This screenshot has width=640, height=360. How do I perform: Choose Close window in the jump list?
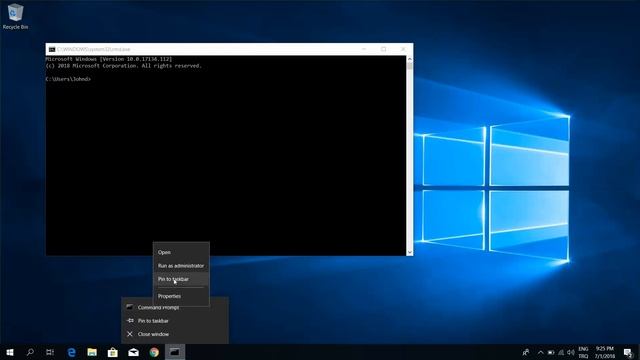pos(175,334)
